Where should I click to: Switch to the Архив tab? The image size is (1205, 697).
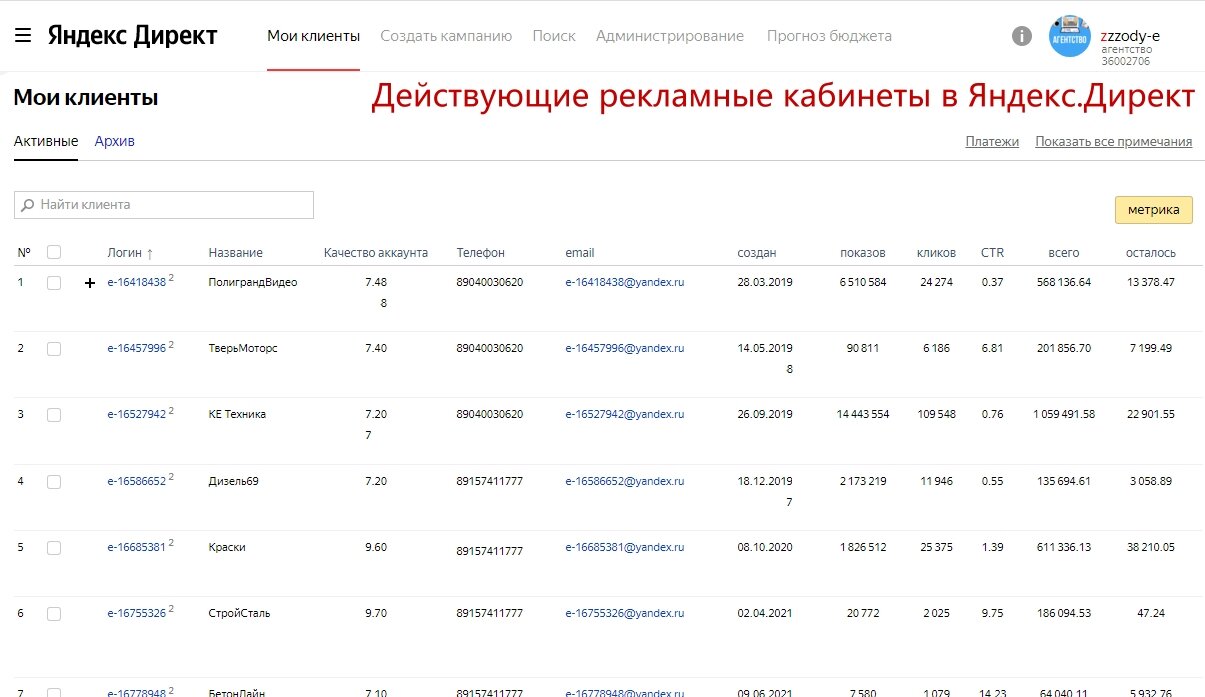pyautogui.click(x=114, y=141)
